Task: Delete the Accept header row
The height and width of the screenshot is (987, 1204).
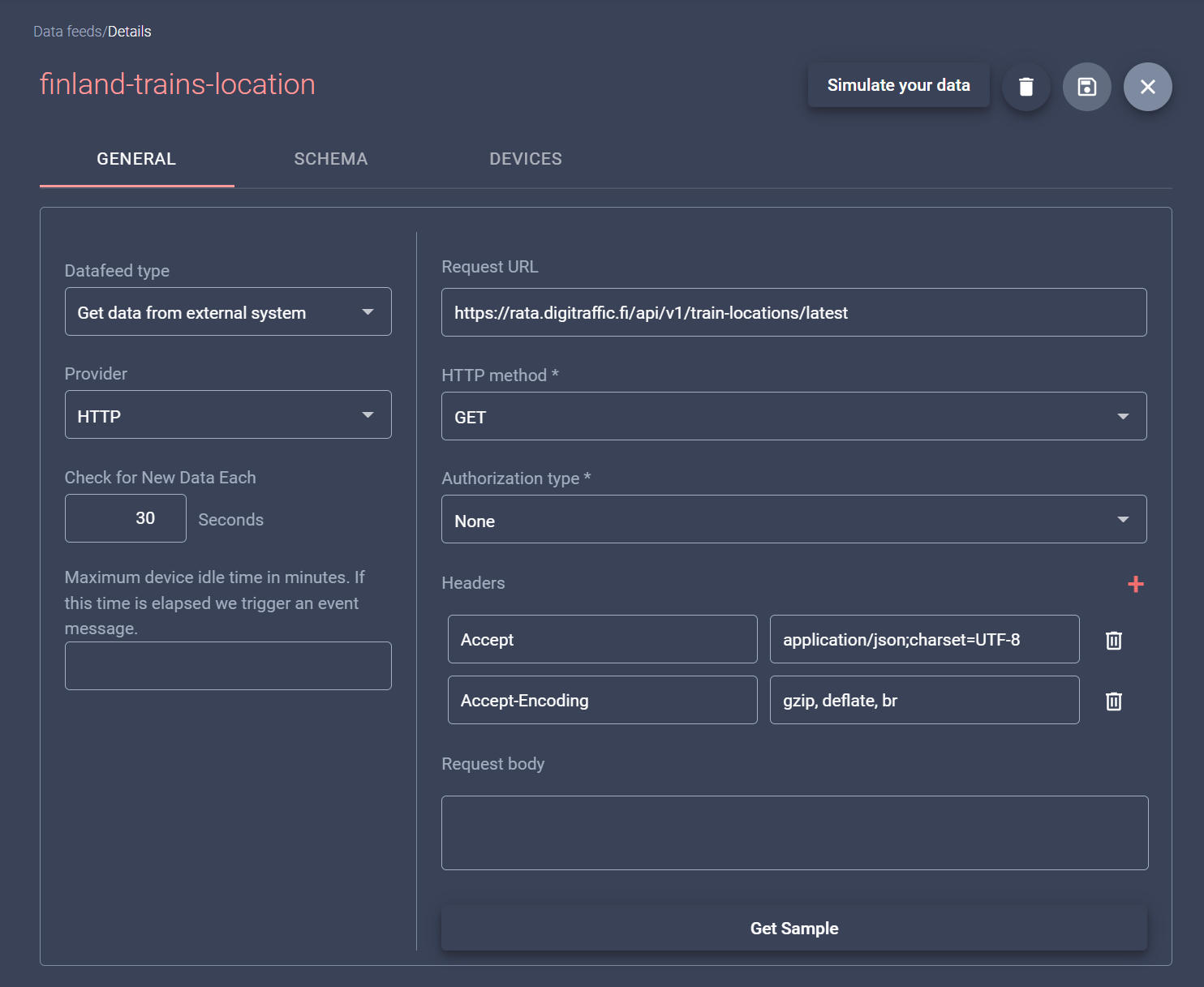Action: (x=1113, y=640)
